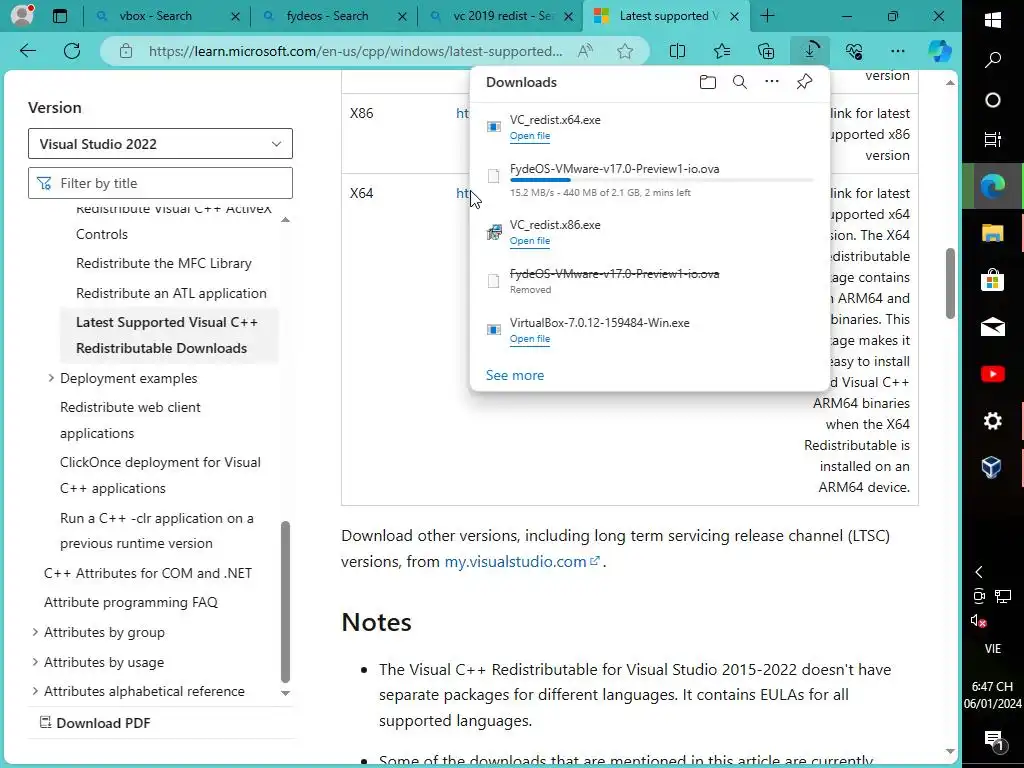Image resolution: width=1024 pixels, height=768 pixels.
Task: Open Browser essentials heart icon
Action: tap(854, 51)
